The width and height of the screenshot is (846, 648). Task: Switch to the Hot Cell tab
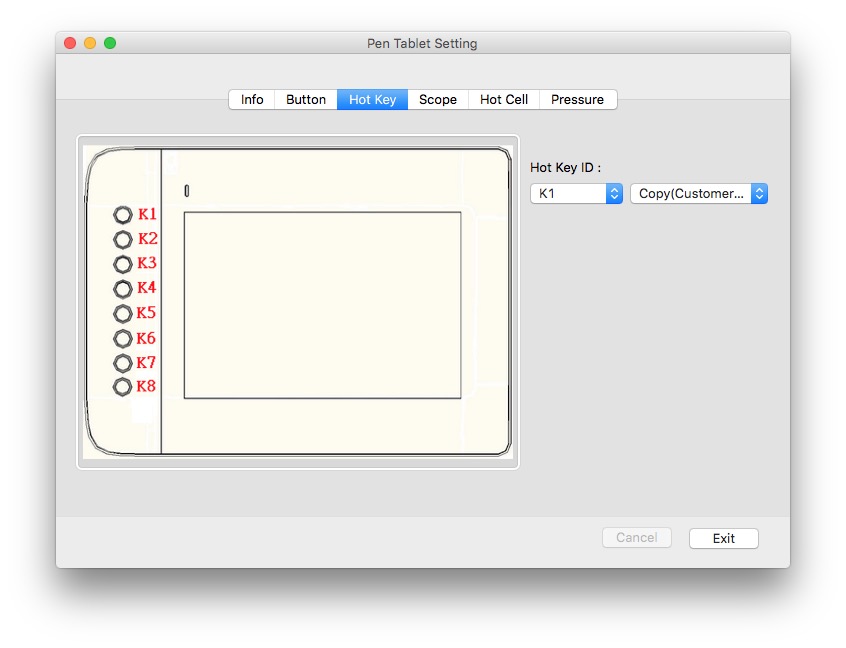coord(504,100)
